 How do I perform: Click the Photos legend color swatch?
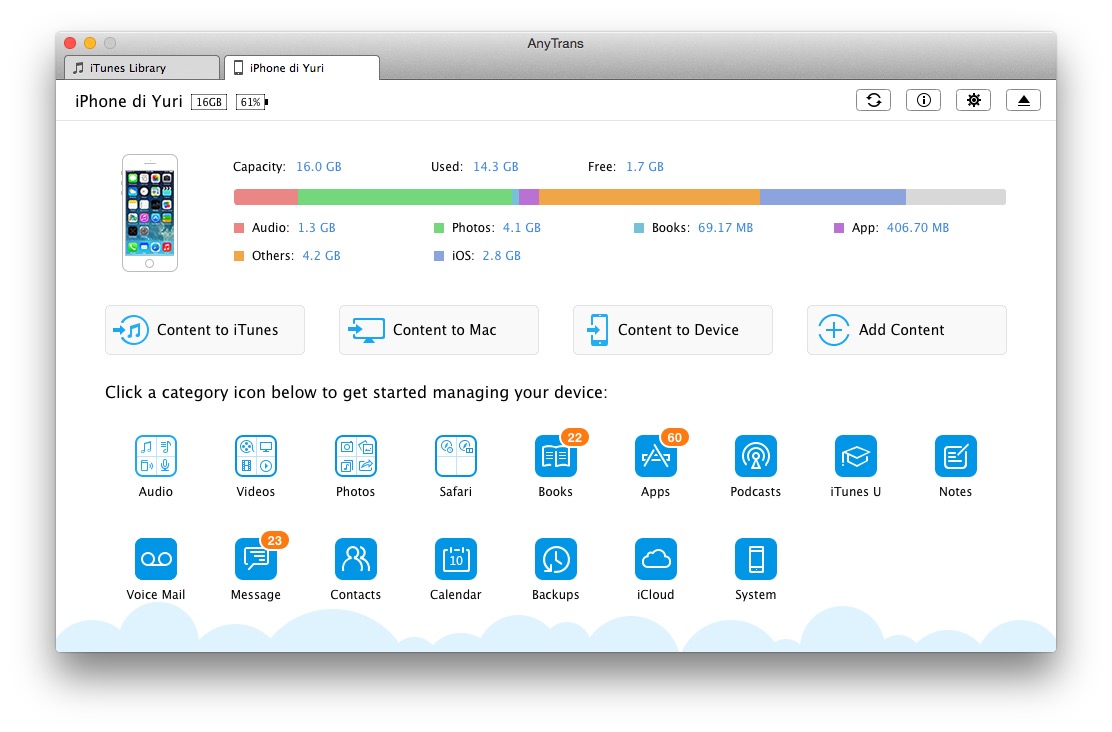coord(439,228)
